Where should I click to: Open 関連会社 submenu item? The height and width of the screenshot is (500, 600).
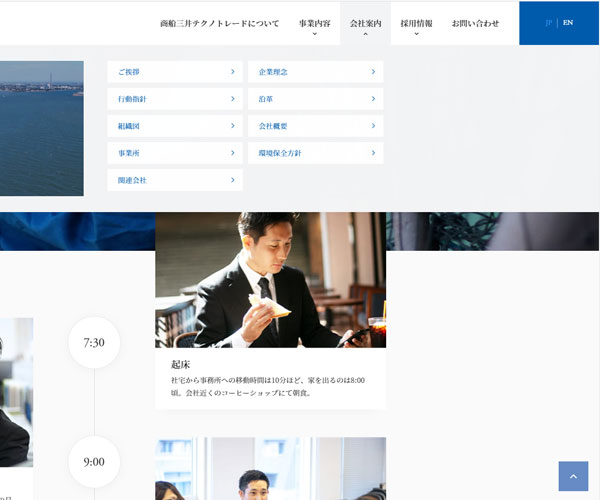point(175,180)
